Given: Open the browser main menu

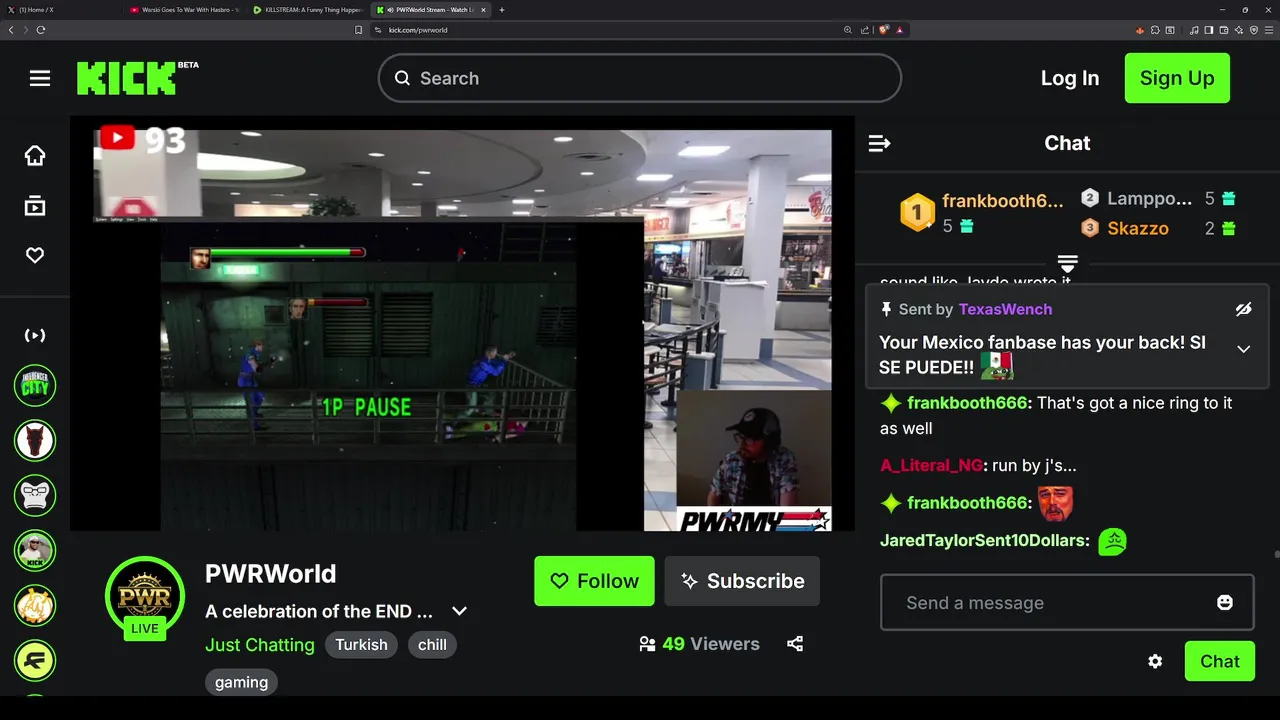Looking at the screenshot, I should [1269, 30].
